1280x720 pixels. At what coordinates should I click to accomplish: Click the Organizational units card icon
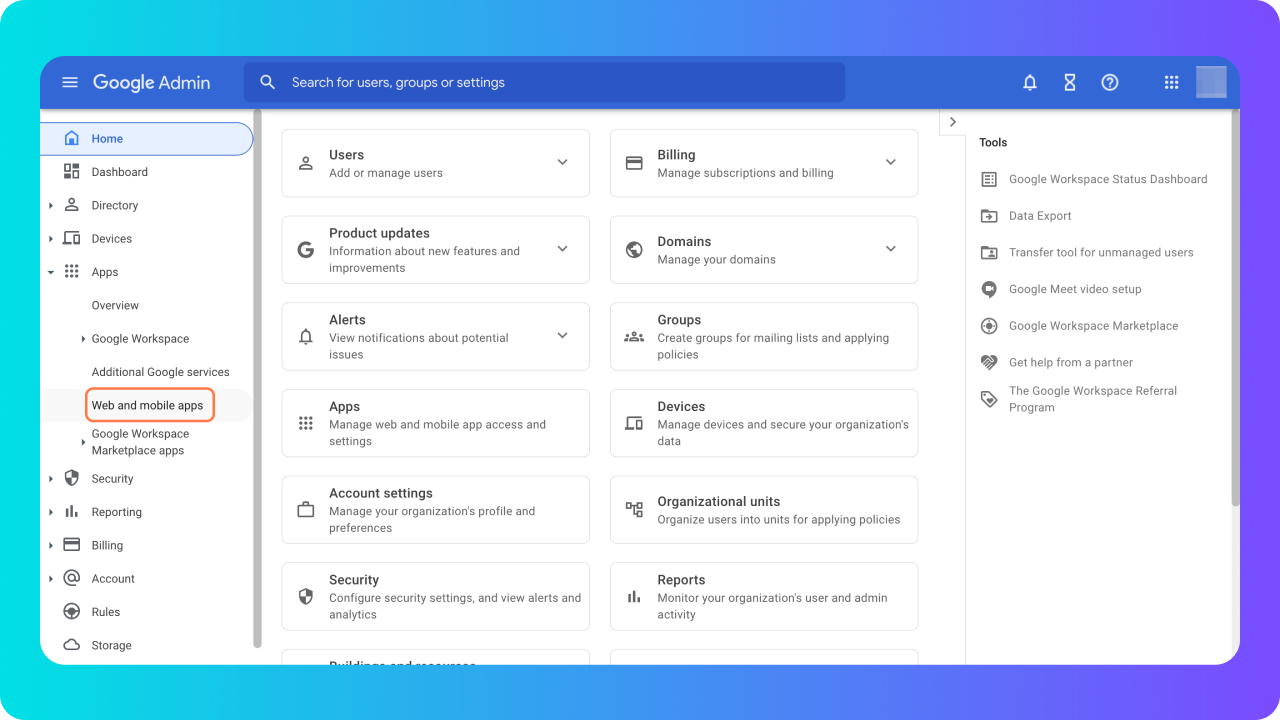(634, 510)
